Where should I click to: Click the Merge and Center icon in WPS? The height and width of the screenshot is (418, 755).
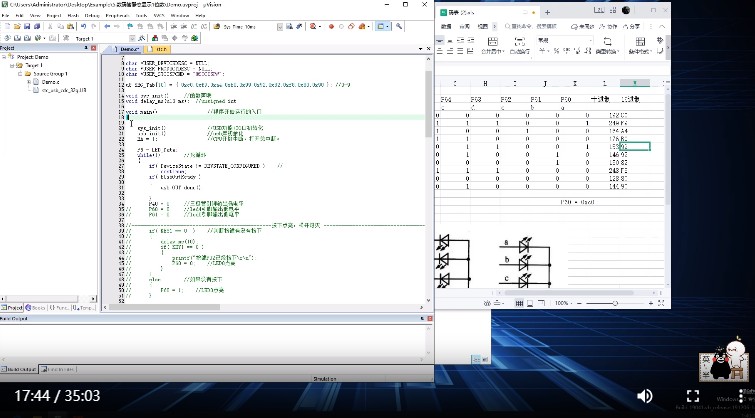493,41
